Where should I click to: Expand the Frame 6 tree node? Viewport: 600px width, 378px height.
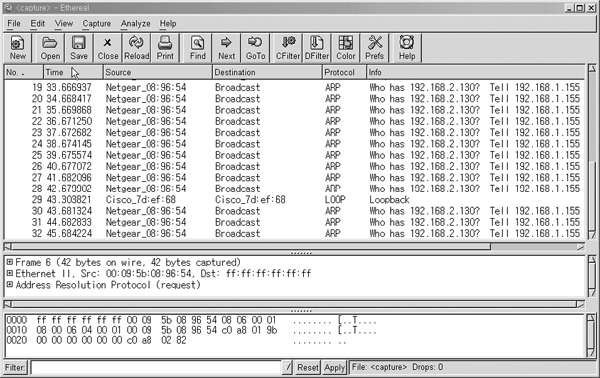coord(10,262)
